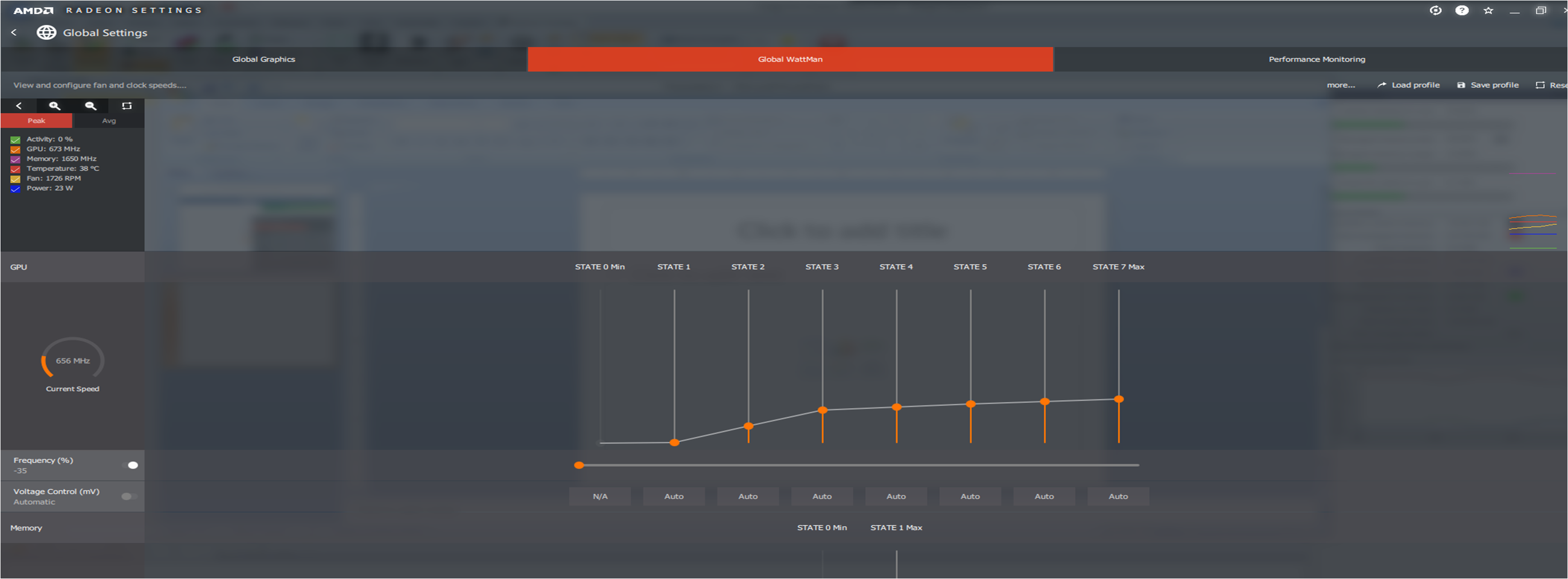Go back using the Global Settings back arrow
Viewport: 1568px width, 579px height.
pos(14,32)
